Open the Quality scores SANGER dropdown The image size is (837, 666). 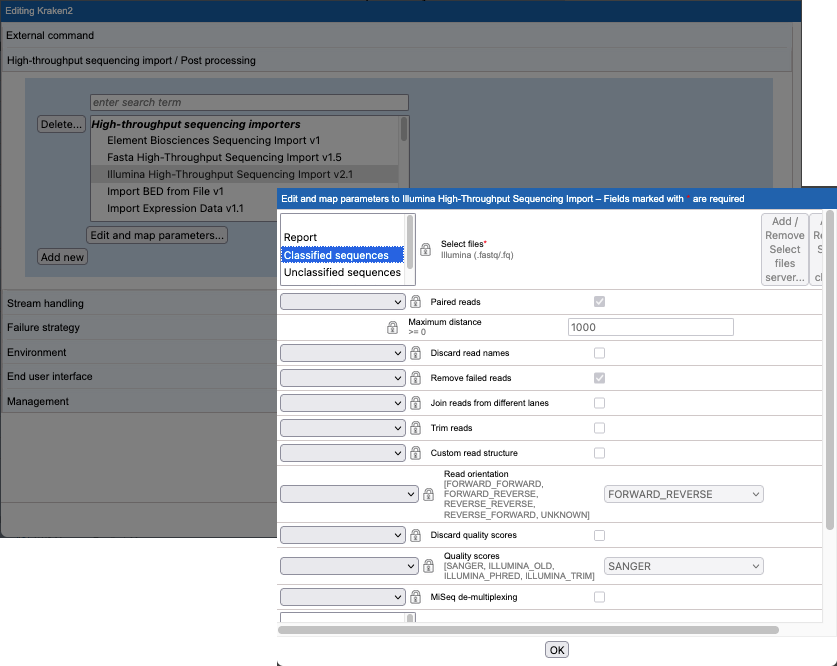point(683,565)
